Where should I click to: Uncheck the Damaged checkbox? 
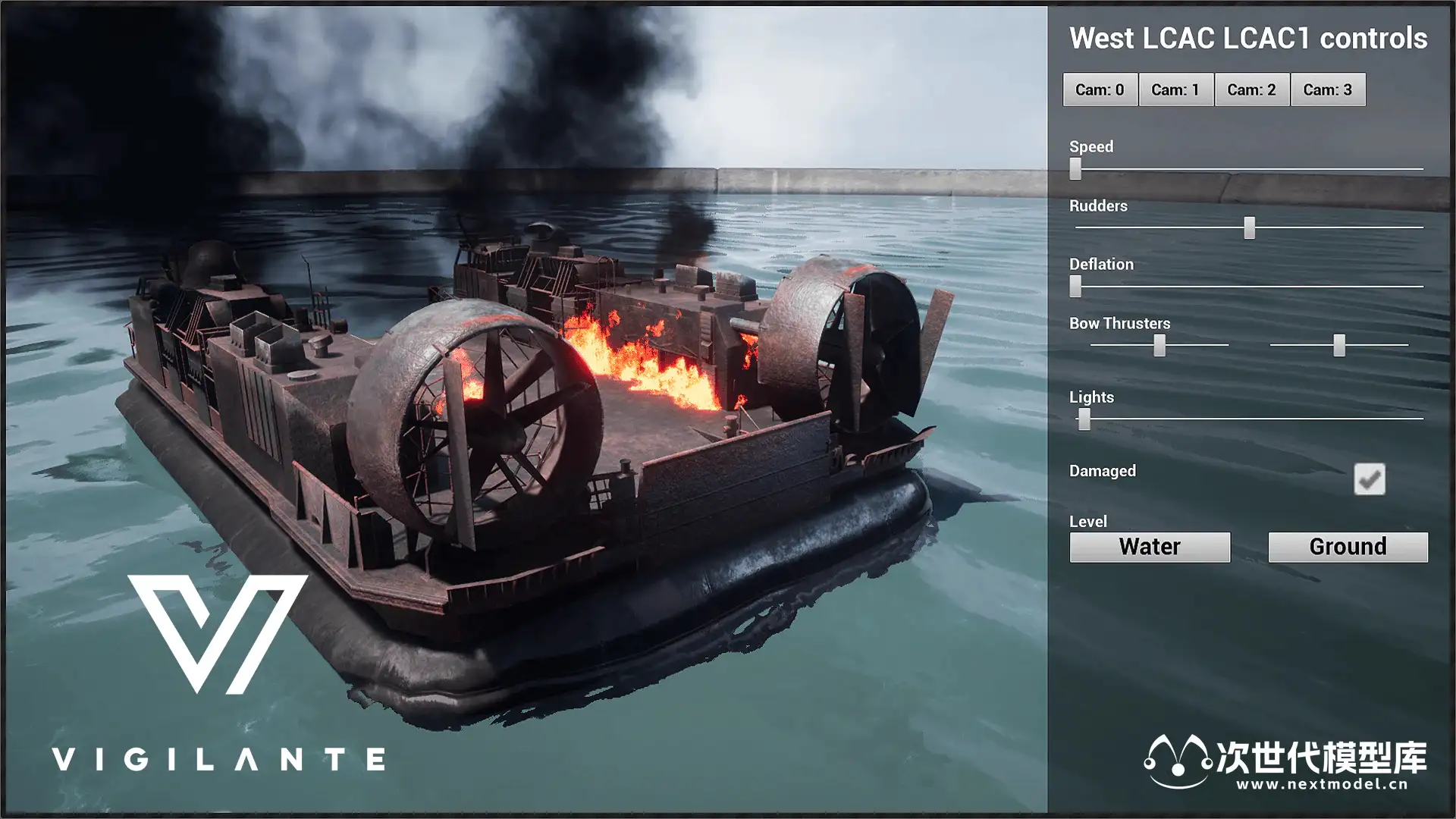point(1369,479)
